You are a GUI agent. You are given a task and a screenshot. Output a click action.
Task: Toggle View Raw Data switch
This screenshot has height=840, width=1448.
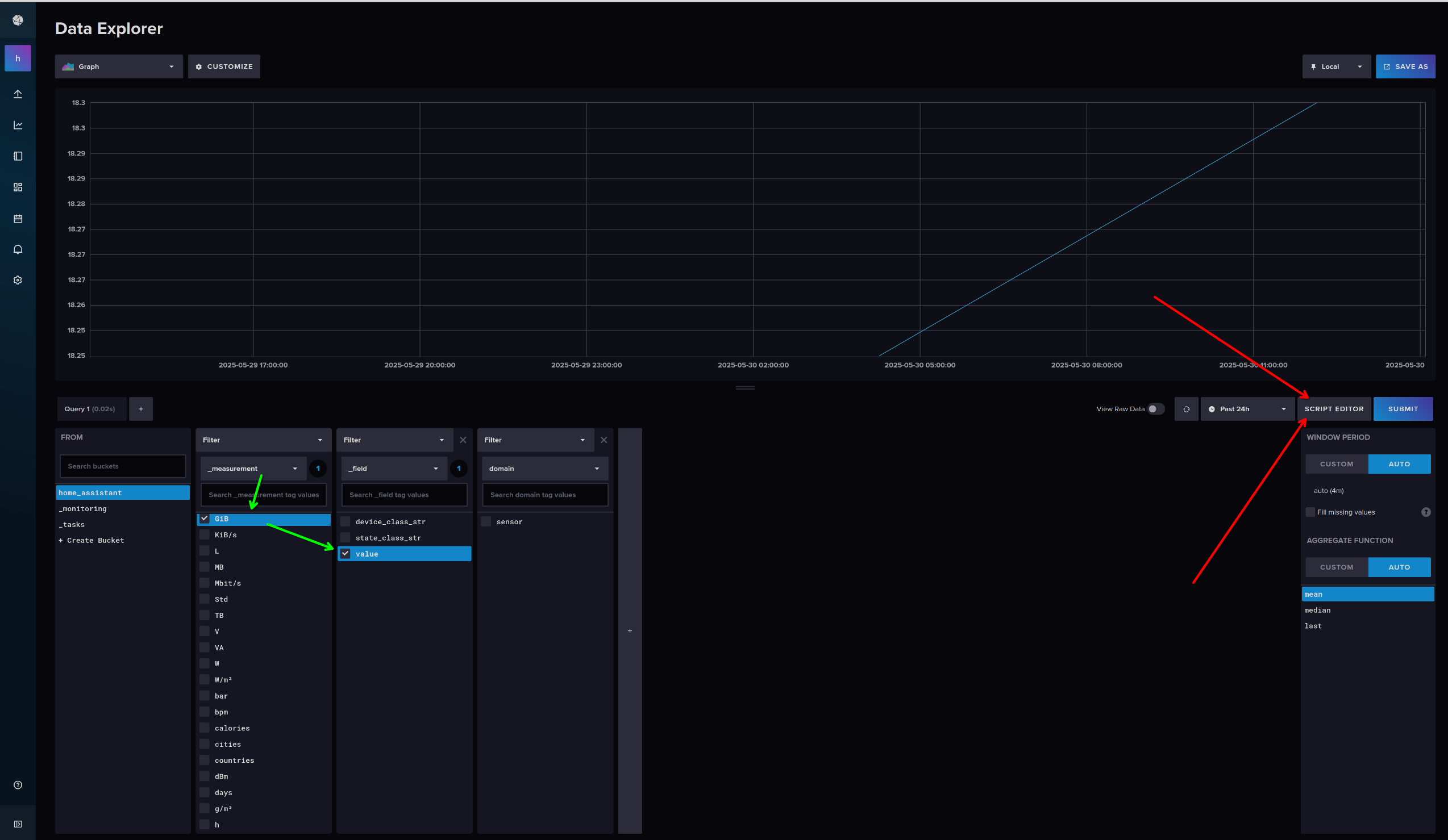(1155, 409)
